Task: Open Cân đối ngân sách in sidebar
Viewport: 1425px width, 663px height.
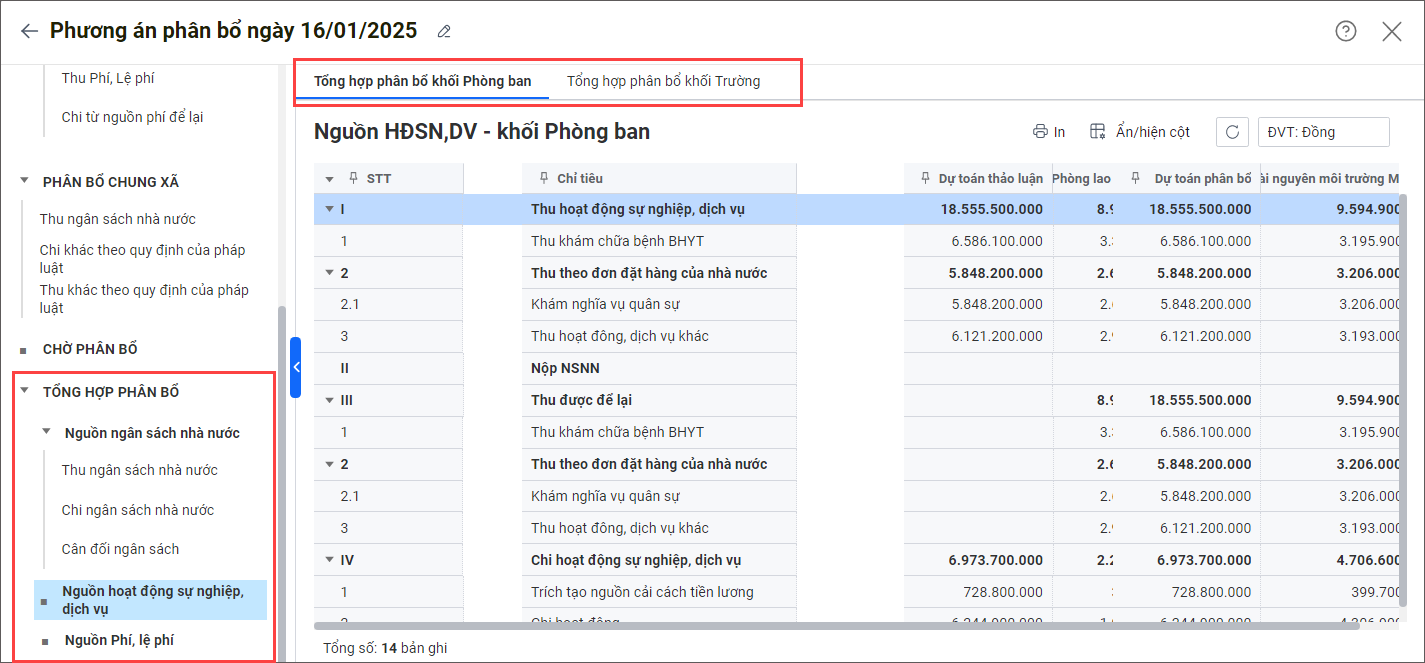Action: pos(120,549)
